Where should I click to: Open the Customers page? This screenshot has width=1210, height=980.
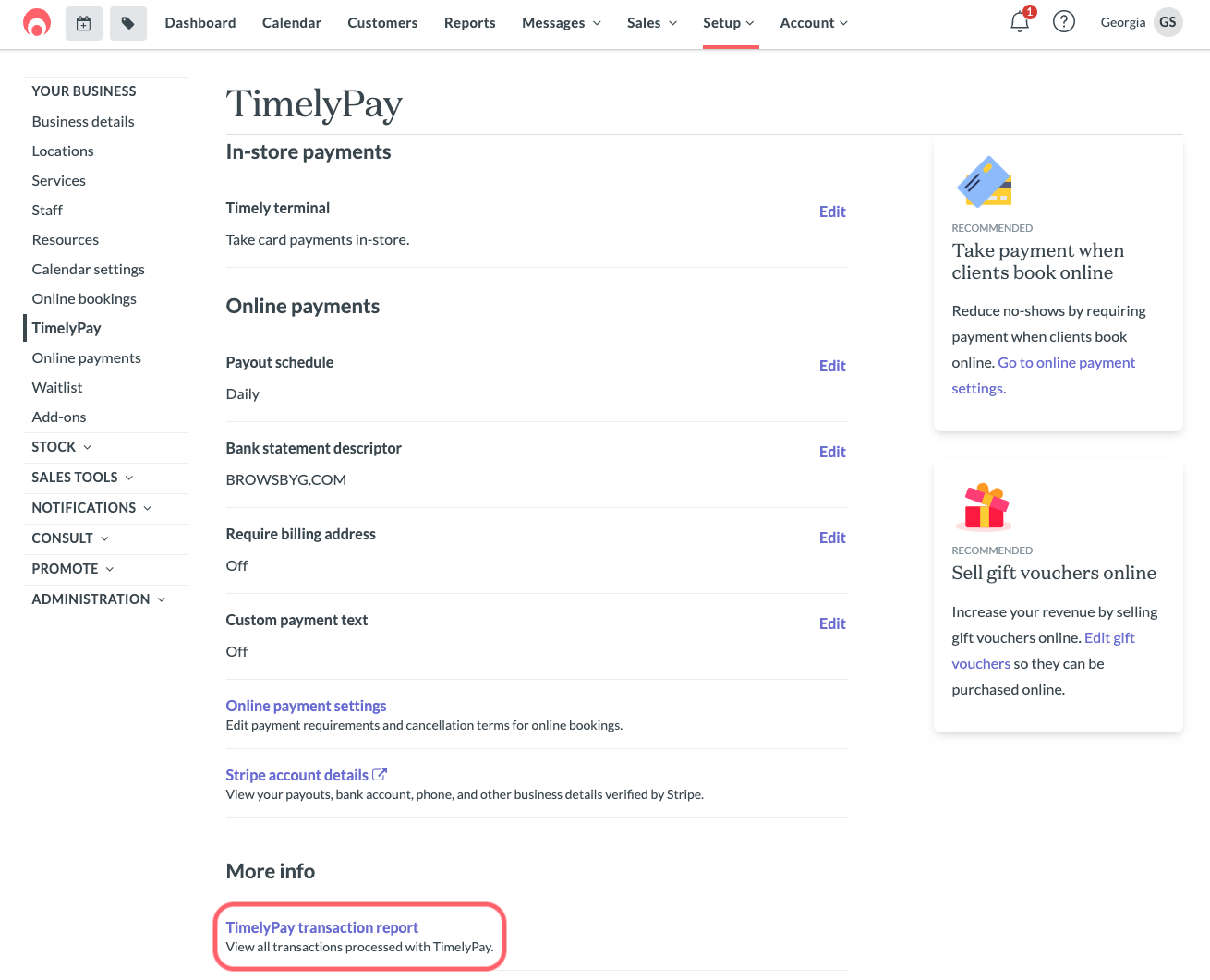(x=382, y=22)
